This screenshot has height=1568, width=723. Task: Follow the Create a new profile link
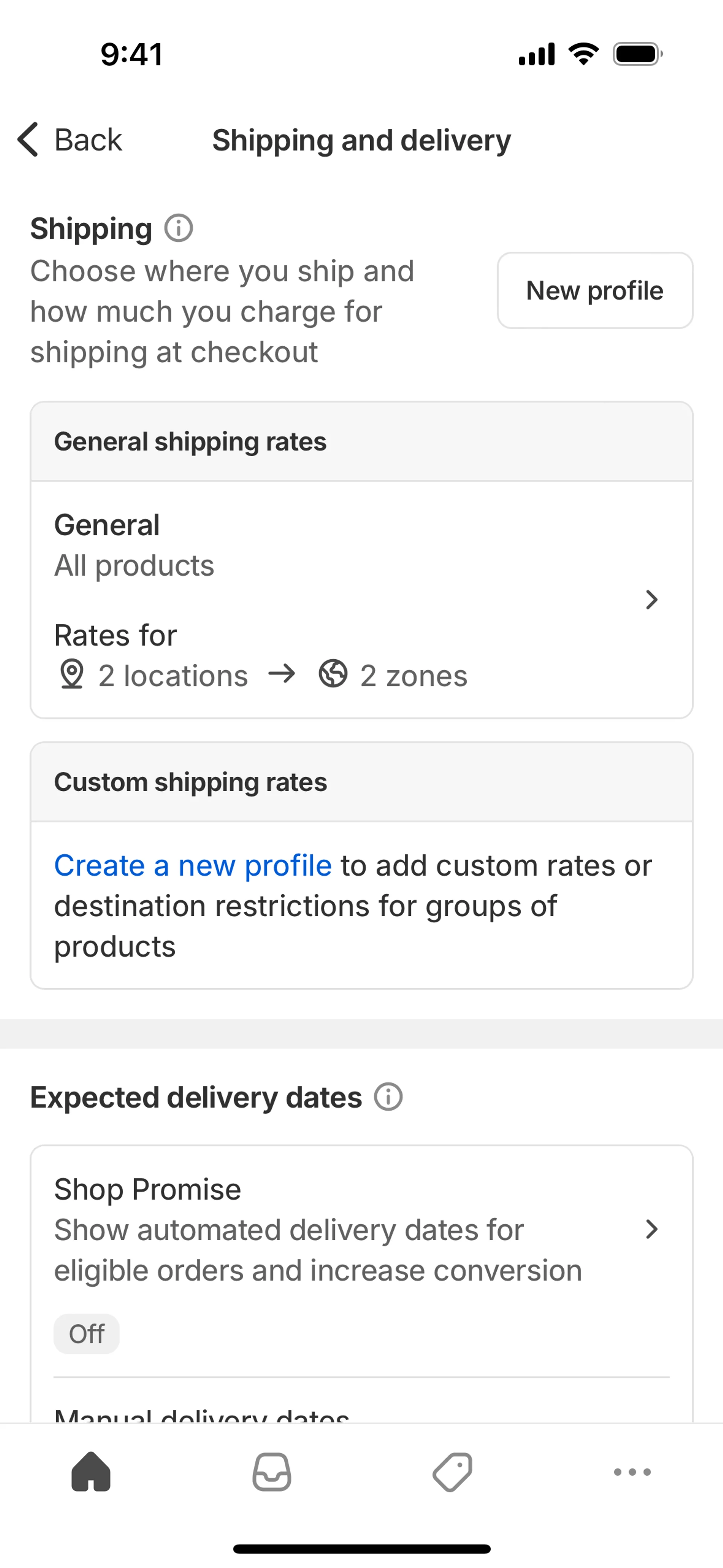[x=193, y=865]
